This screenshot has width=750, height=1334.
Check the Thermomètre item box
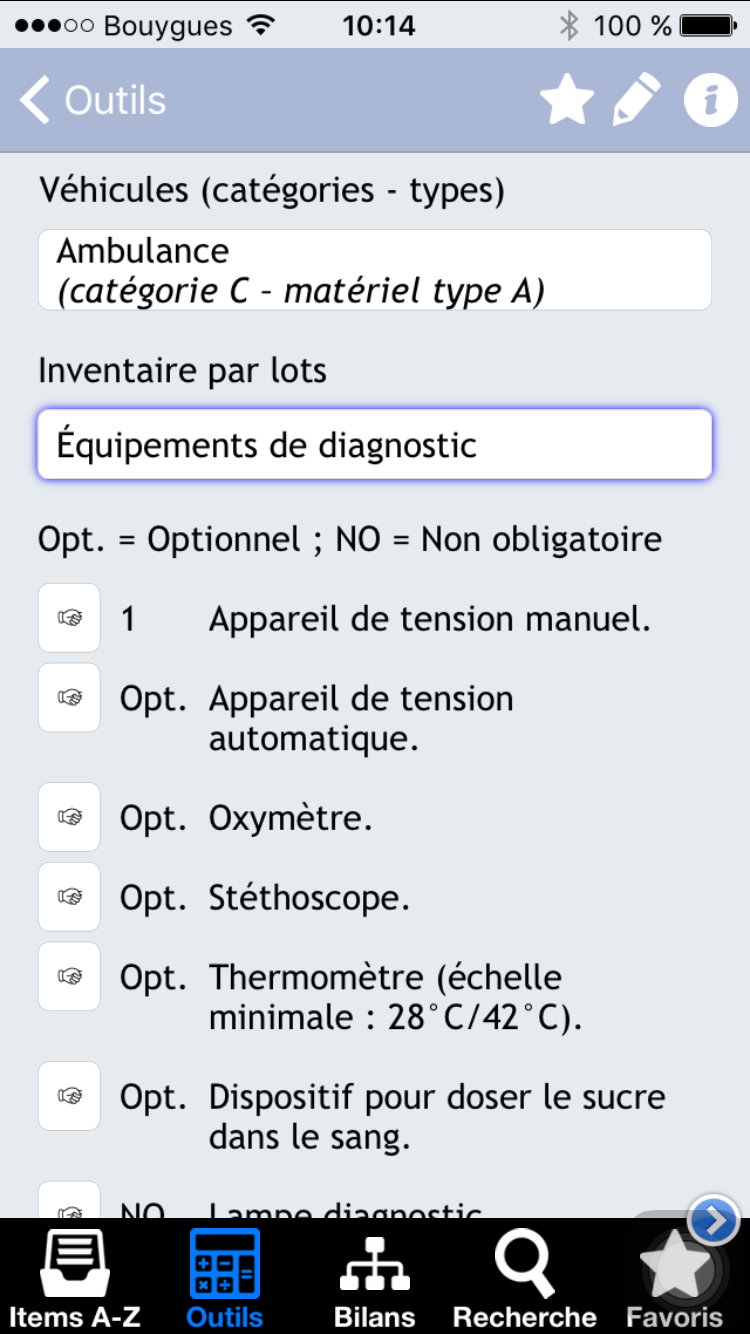pos(69,976)
